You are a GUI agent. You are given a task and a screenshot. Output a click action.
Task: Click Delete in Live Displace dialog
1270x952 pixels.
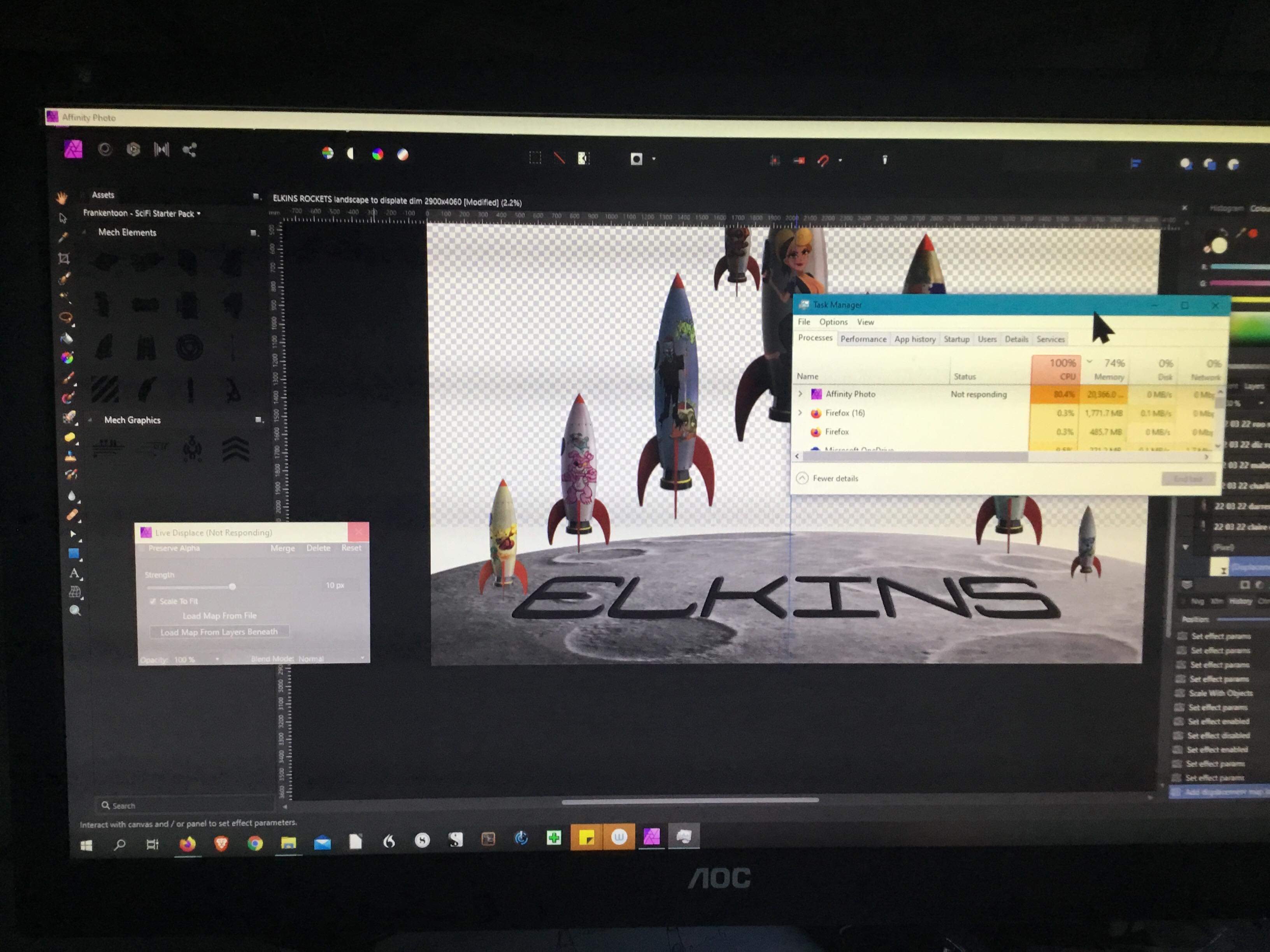pos(318,548)
